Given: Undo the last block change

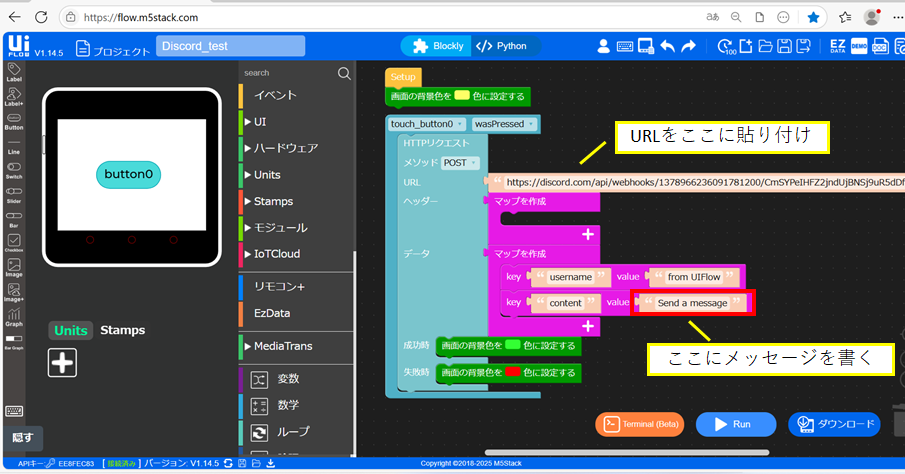Looking at the screenshot, I should [x=668, y=46].
